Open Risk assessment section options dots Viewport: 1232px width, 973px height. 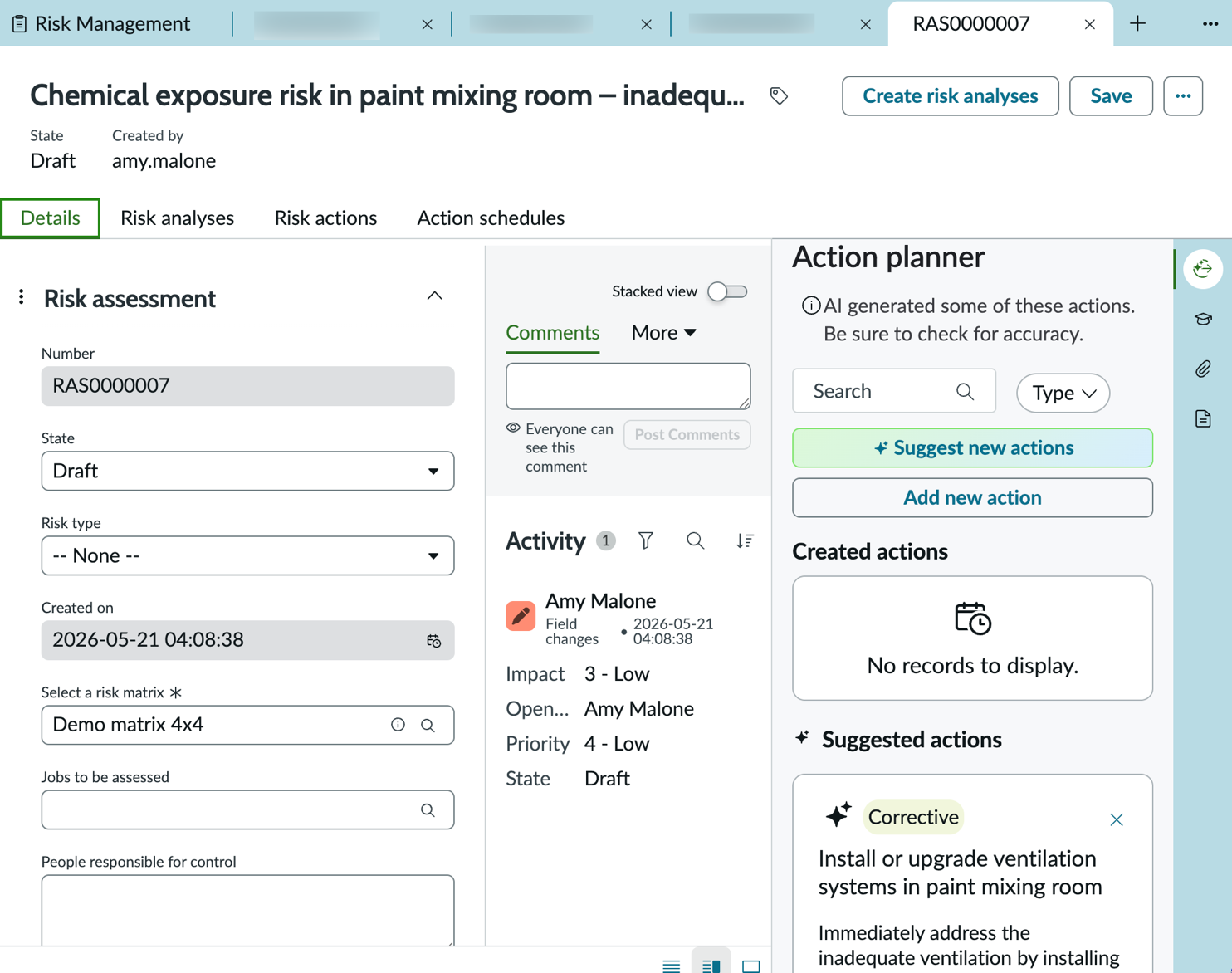pyautogui.click(x=22, y=297)
